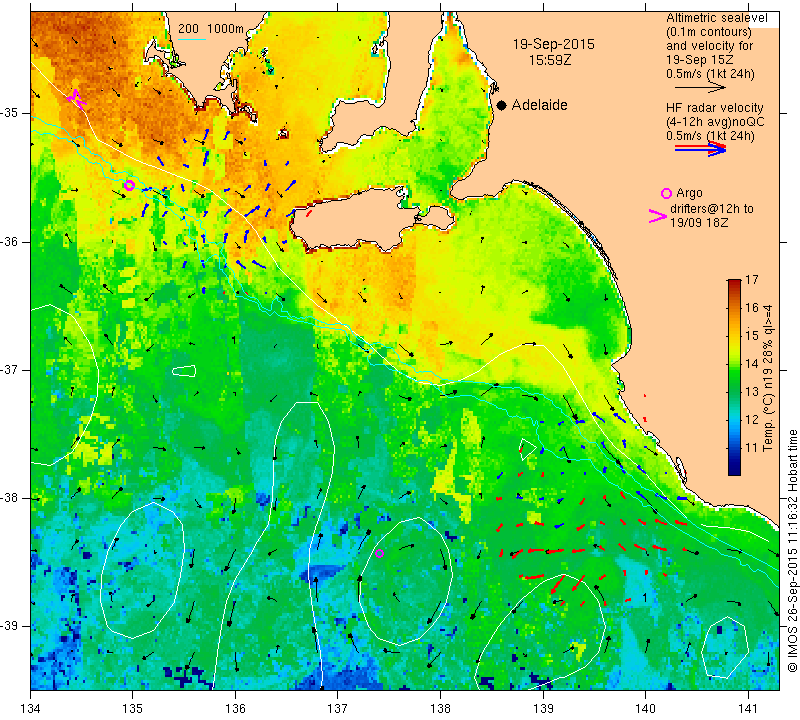
Task: Click the small white closed contour near 135.5°E, 37°S
Action: (x=184, y=371)
